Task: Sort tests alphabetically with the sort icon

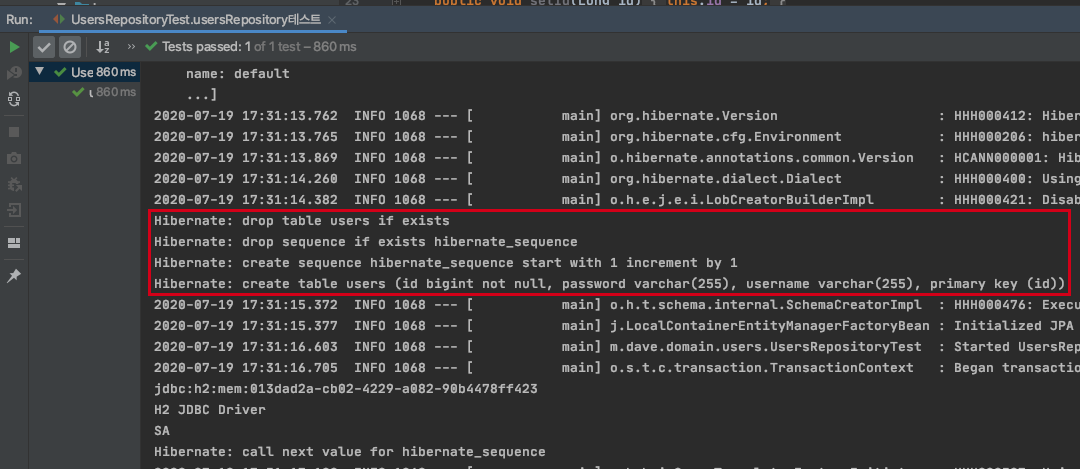Action: click(103, 47)
